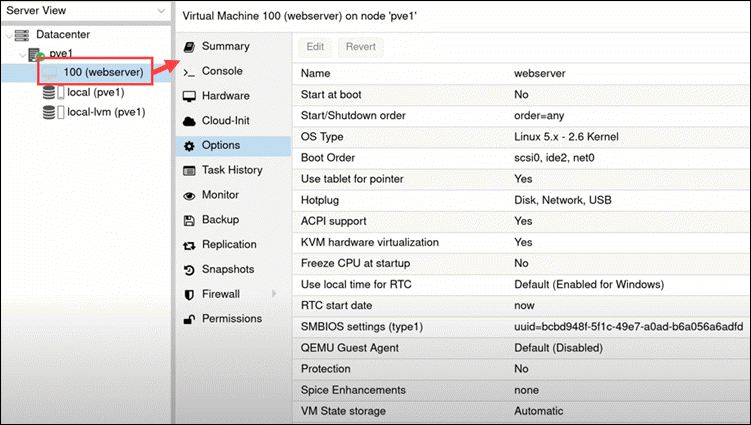Open the Cloud-Init tab label
This screenshot has height=425, width=751.
(x=226, y=120)
